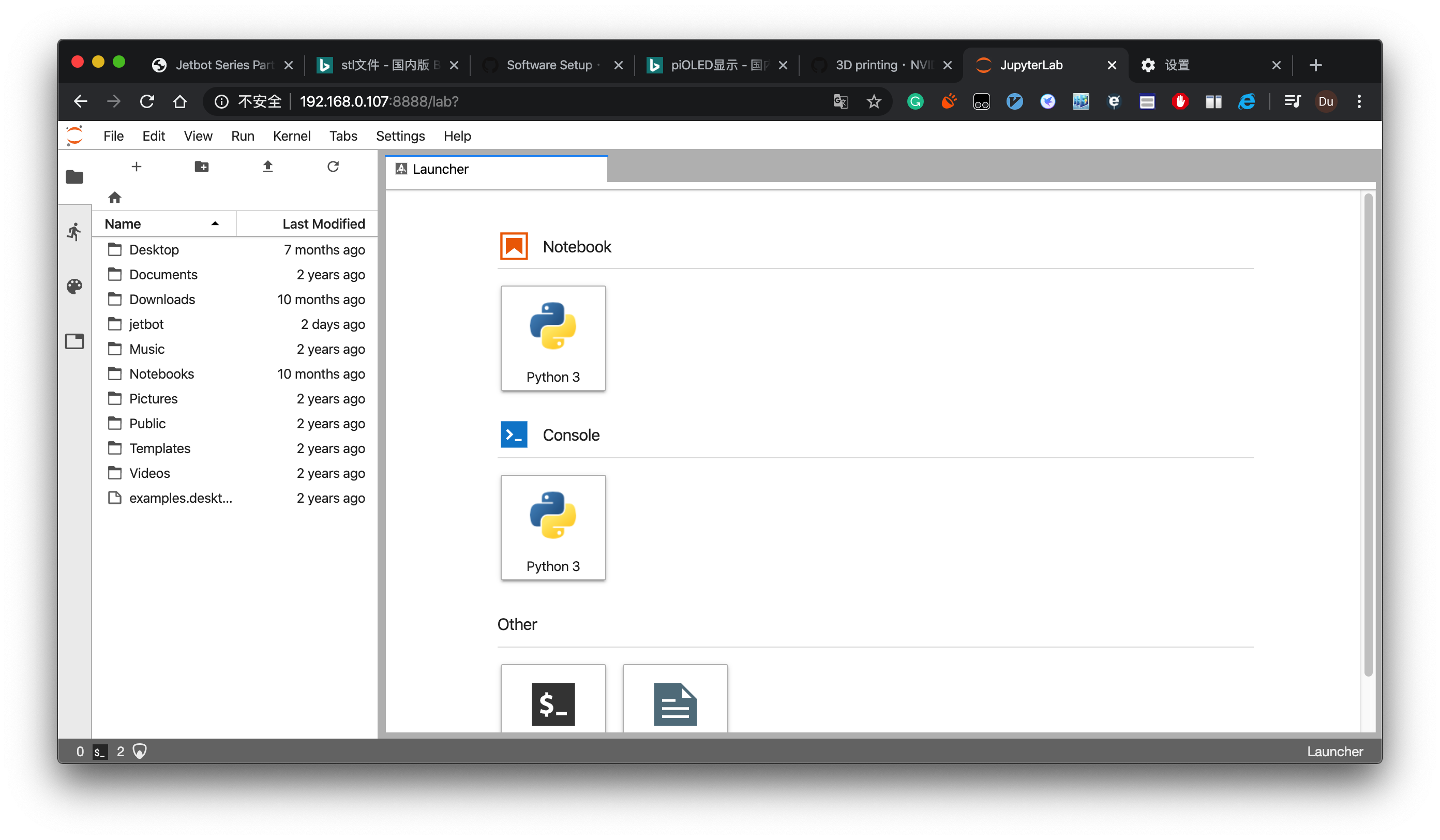Click the upload files icon
This screenshot has height=840, width=1440.
(x=267, y=167)
